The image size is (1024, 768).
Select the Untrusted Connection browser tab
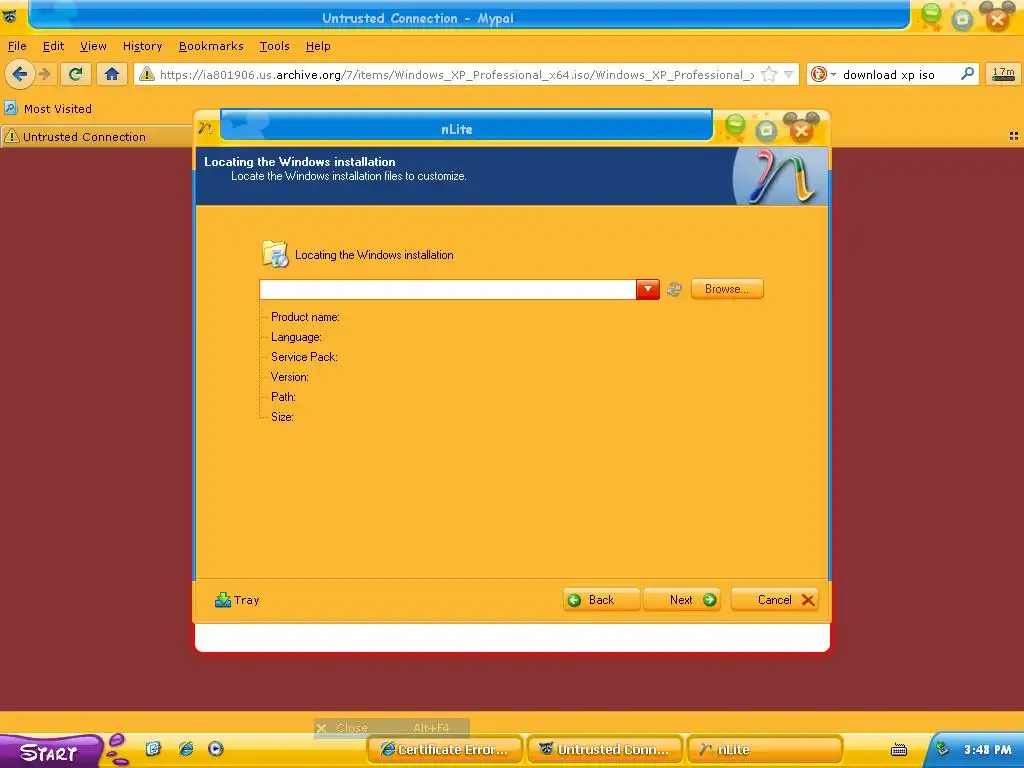coord(97,136)
